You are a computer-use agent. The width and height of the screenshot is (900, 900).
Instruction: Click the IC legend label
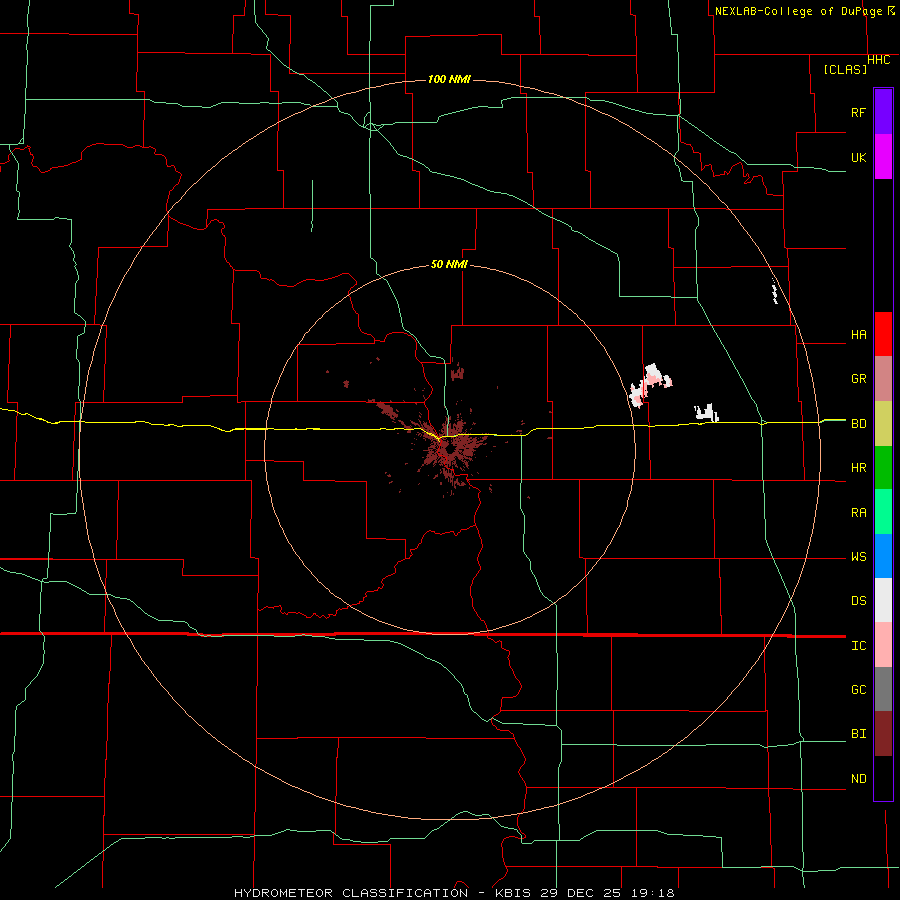point(858,646)
